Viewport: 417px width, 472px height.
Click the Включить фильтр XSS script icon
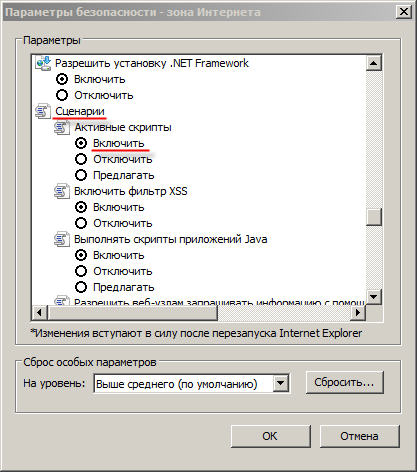point(62,191)
